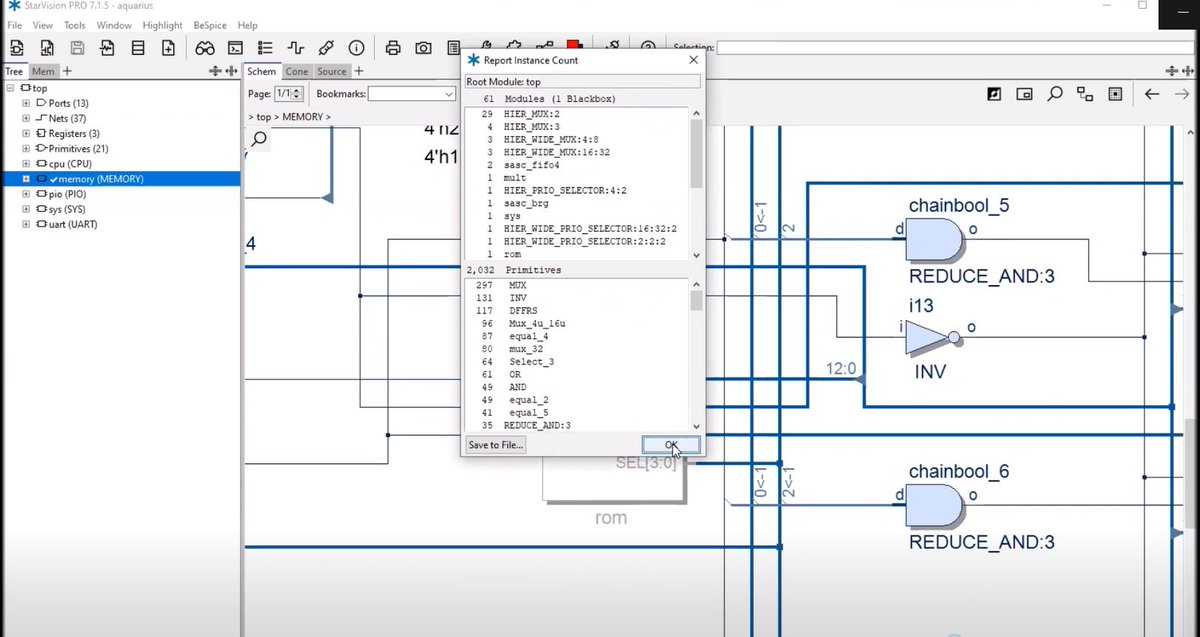Switch to the Cone tab
The image size is (1200, 637).
(x=297, y=71)
